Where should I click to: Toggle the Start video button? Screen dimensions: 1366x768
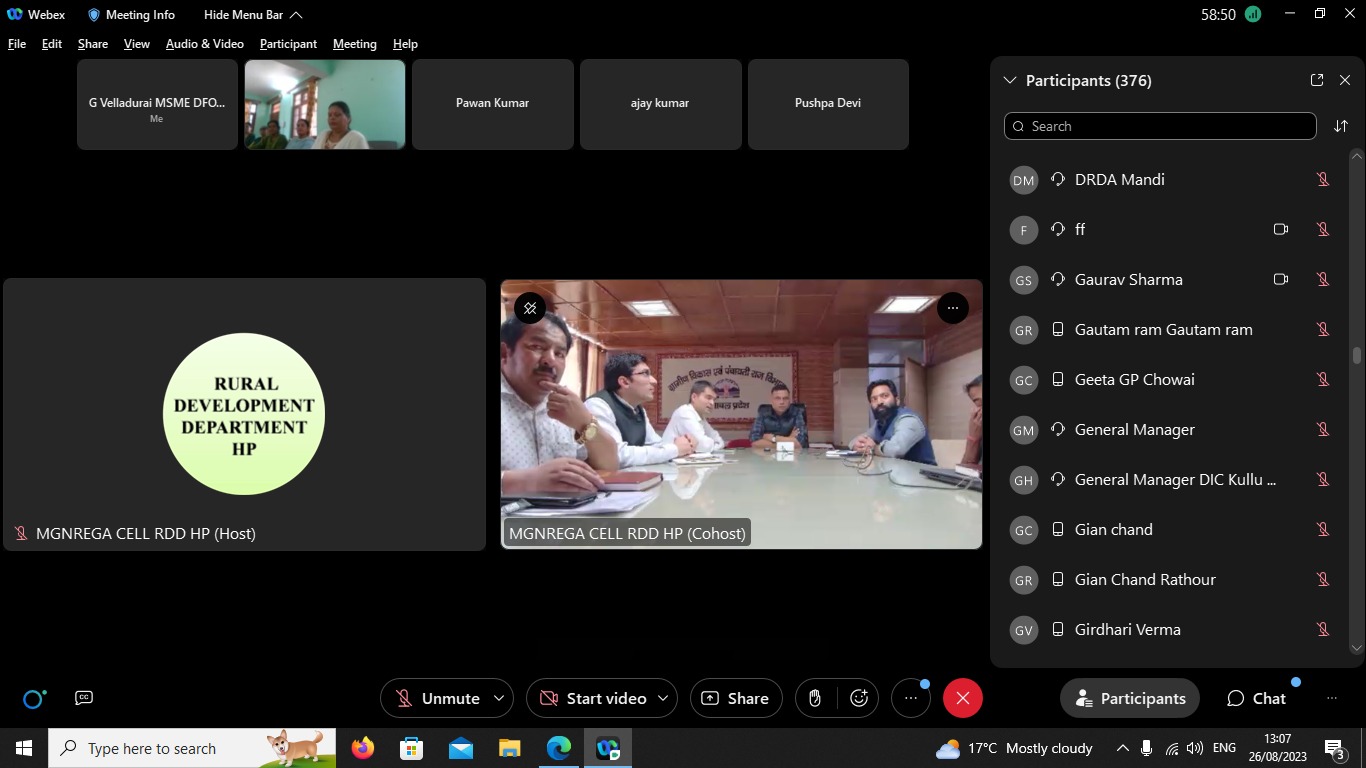592,698
